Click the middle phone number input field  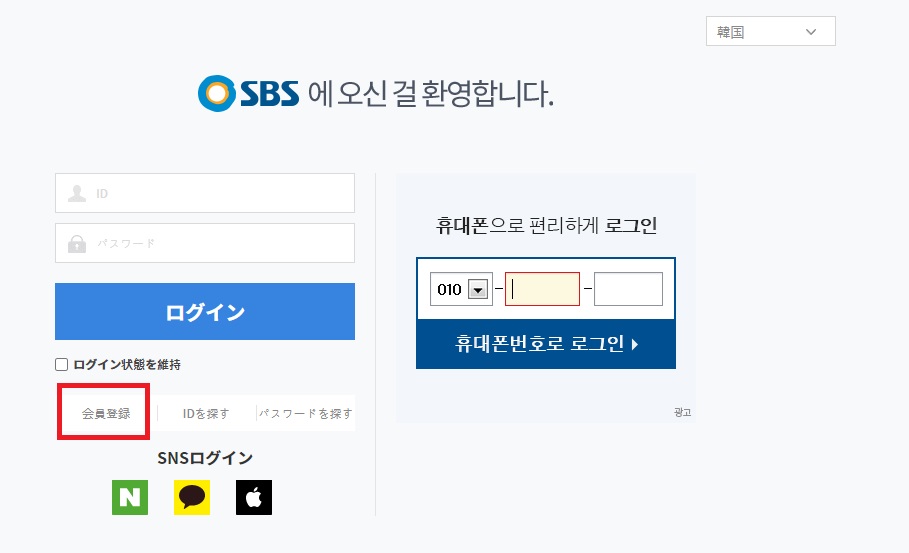pos(542,289)
